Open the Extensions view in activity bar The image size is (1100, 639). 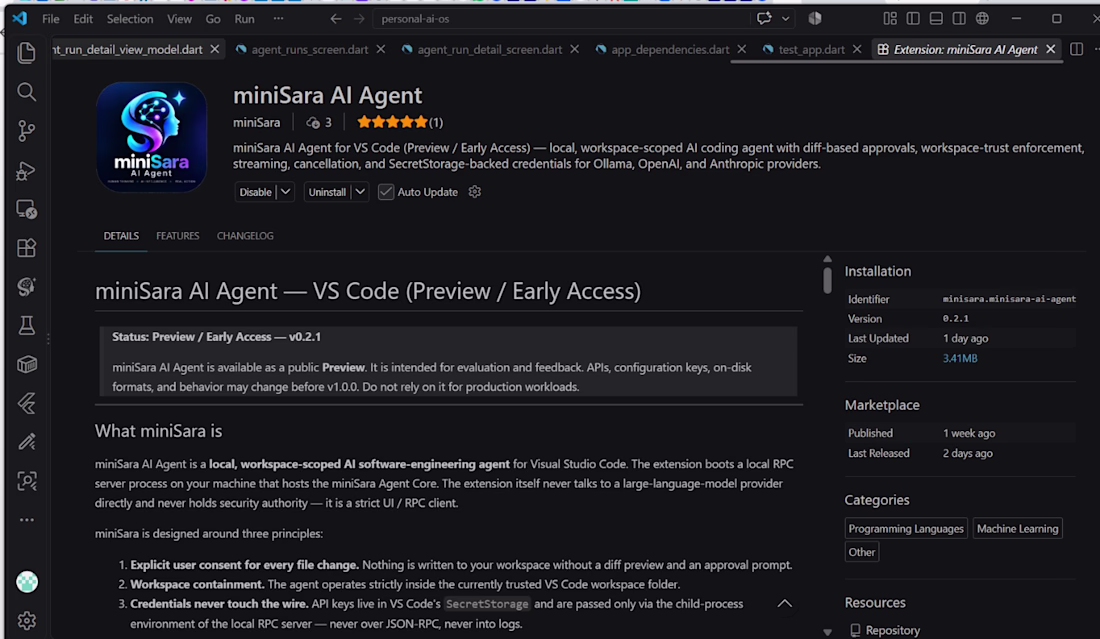click(27, 248)
